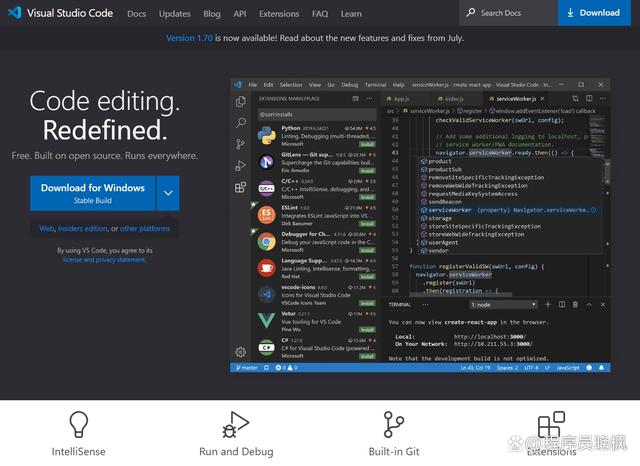The image size is (640, 466).
Task: Select the Built-in Git icon
Action: click(393, 425)
